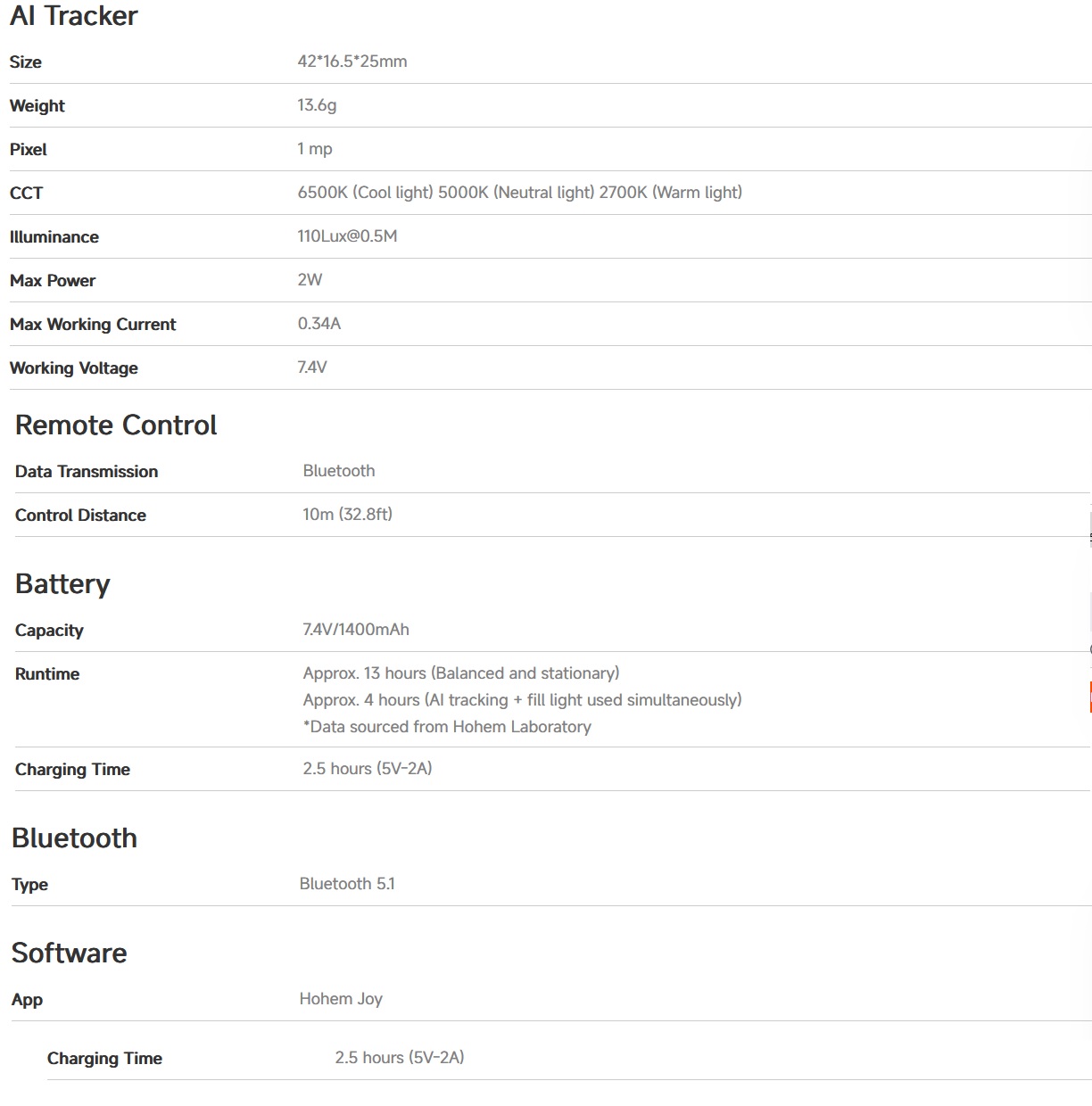Click the Software section heading
The width and height of the screenshot is (1092, 1106).
tap(69, 953)
